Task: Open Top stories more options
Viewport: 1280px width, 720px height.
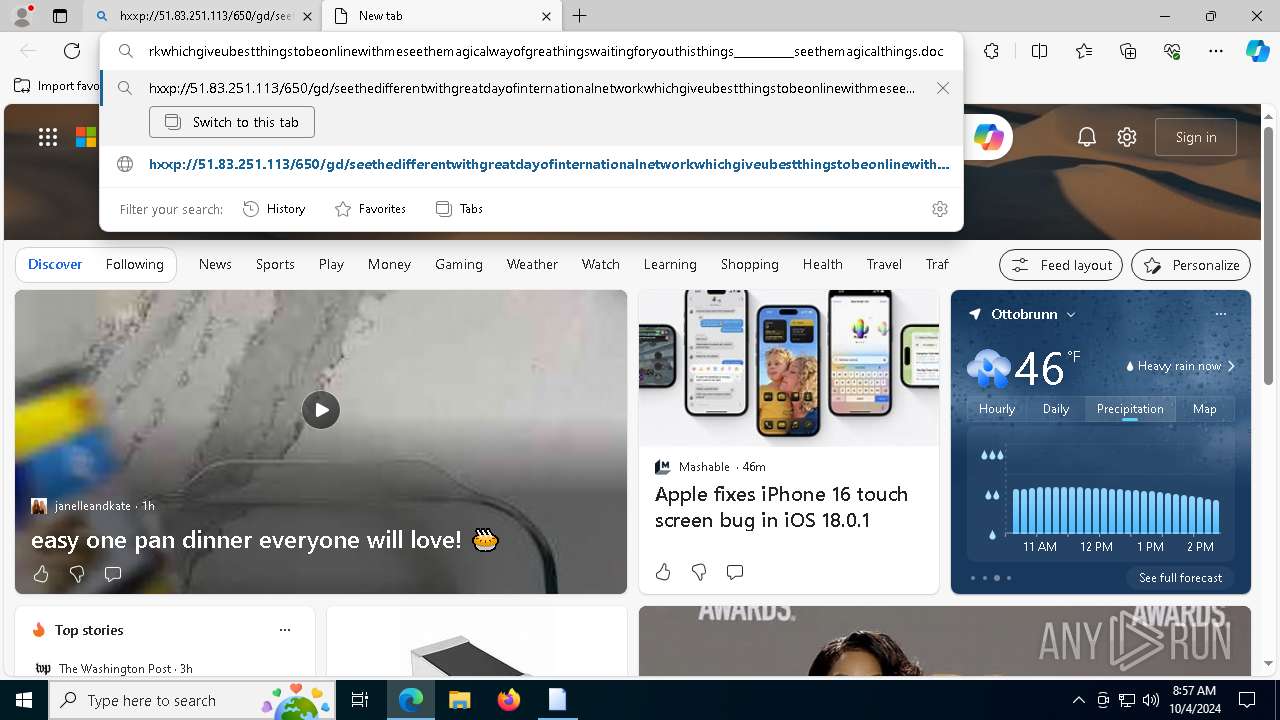Action: 285,630
